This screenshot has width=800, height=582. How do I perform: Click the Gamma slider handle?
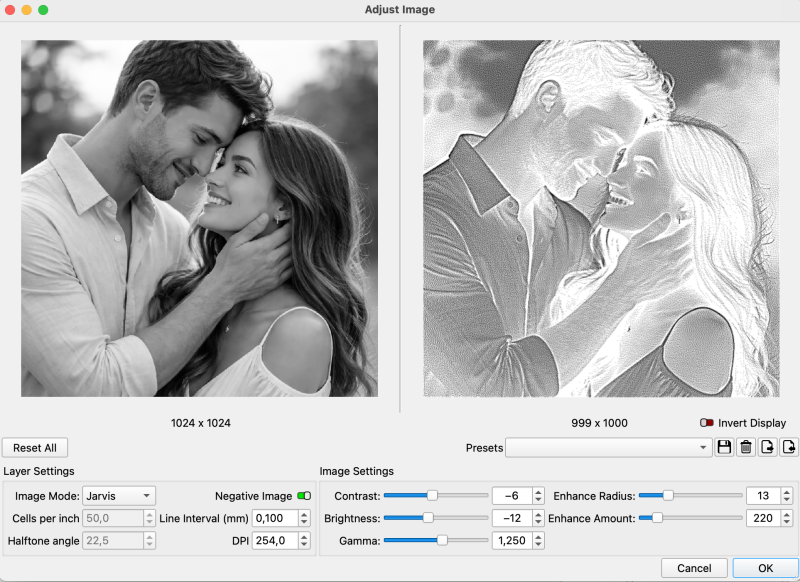coord(442,540)
